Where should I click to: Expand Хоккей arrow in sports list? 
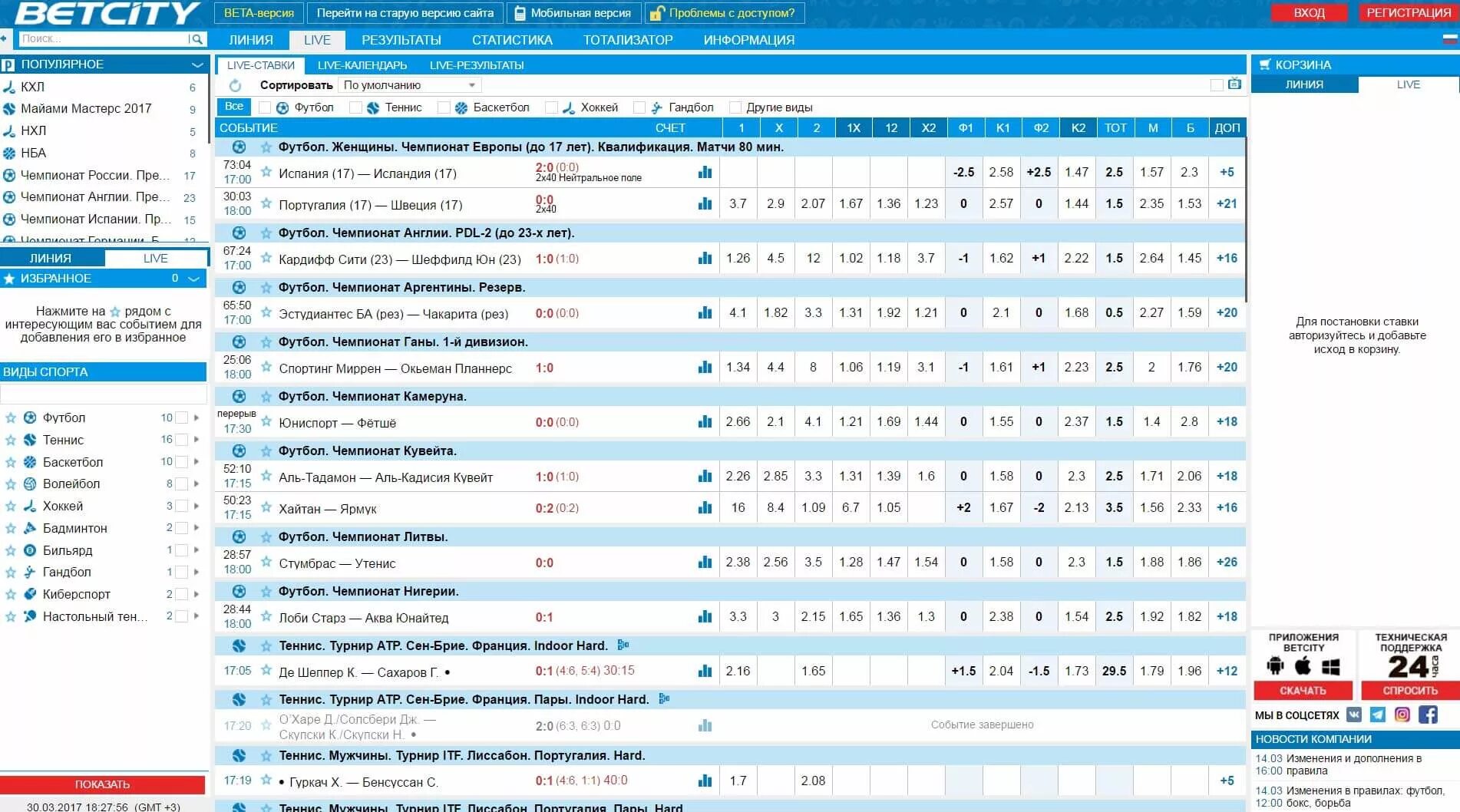pyautogui.click(x=197, y=506)
